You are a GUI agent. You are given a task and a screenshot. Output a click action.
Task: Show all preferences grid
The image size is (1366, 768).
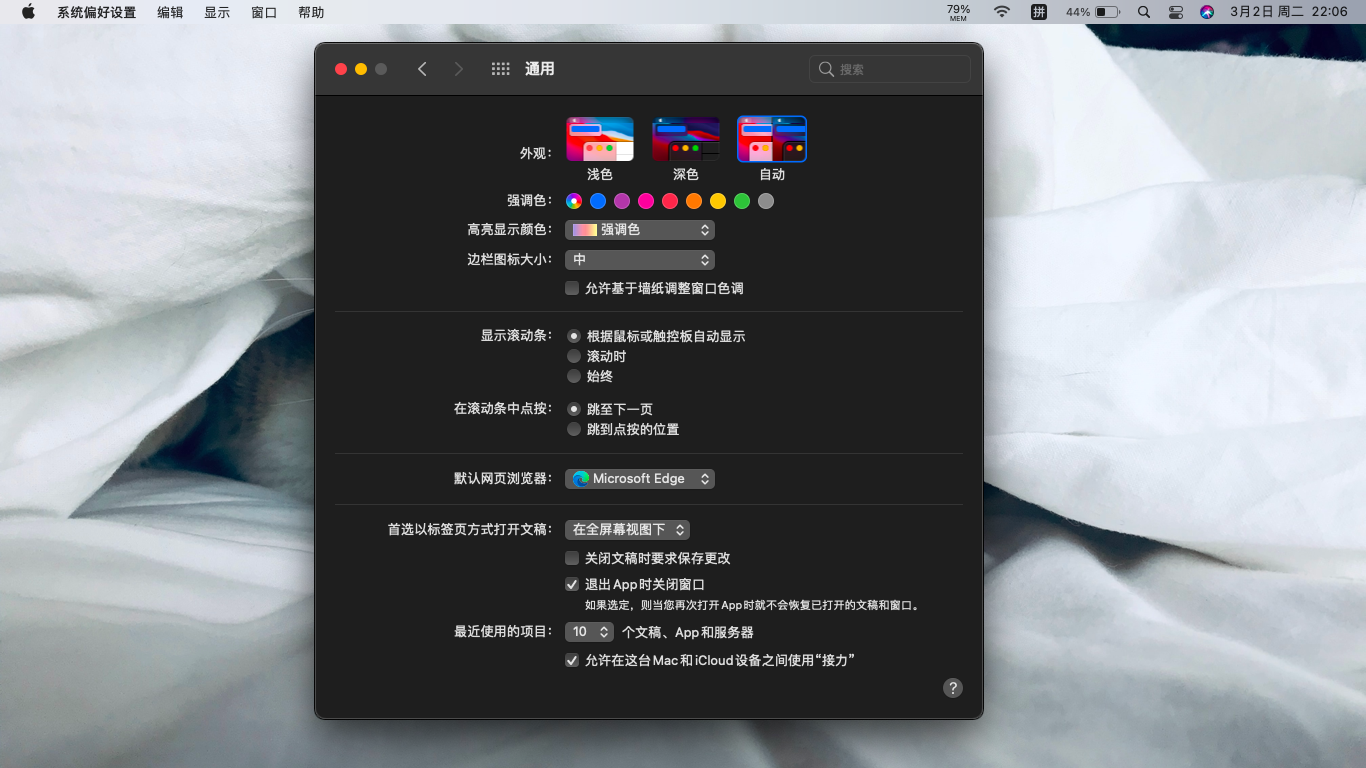pyautogui.click(x=501, y=69)
